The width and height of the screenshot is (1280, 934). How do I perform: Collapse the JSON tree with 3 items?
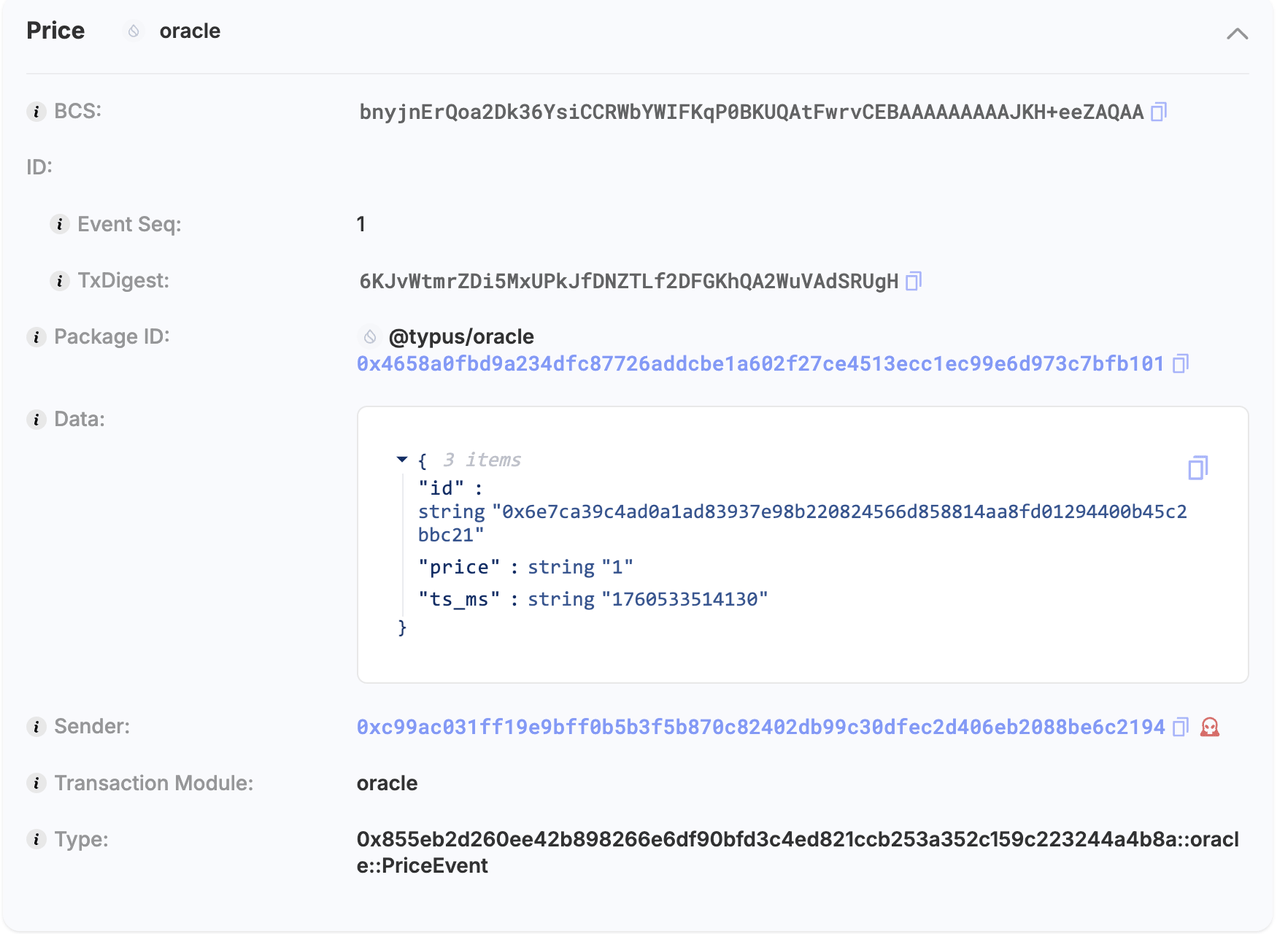tap(402, 460)
